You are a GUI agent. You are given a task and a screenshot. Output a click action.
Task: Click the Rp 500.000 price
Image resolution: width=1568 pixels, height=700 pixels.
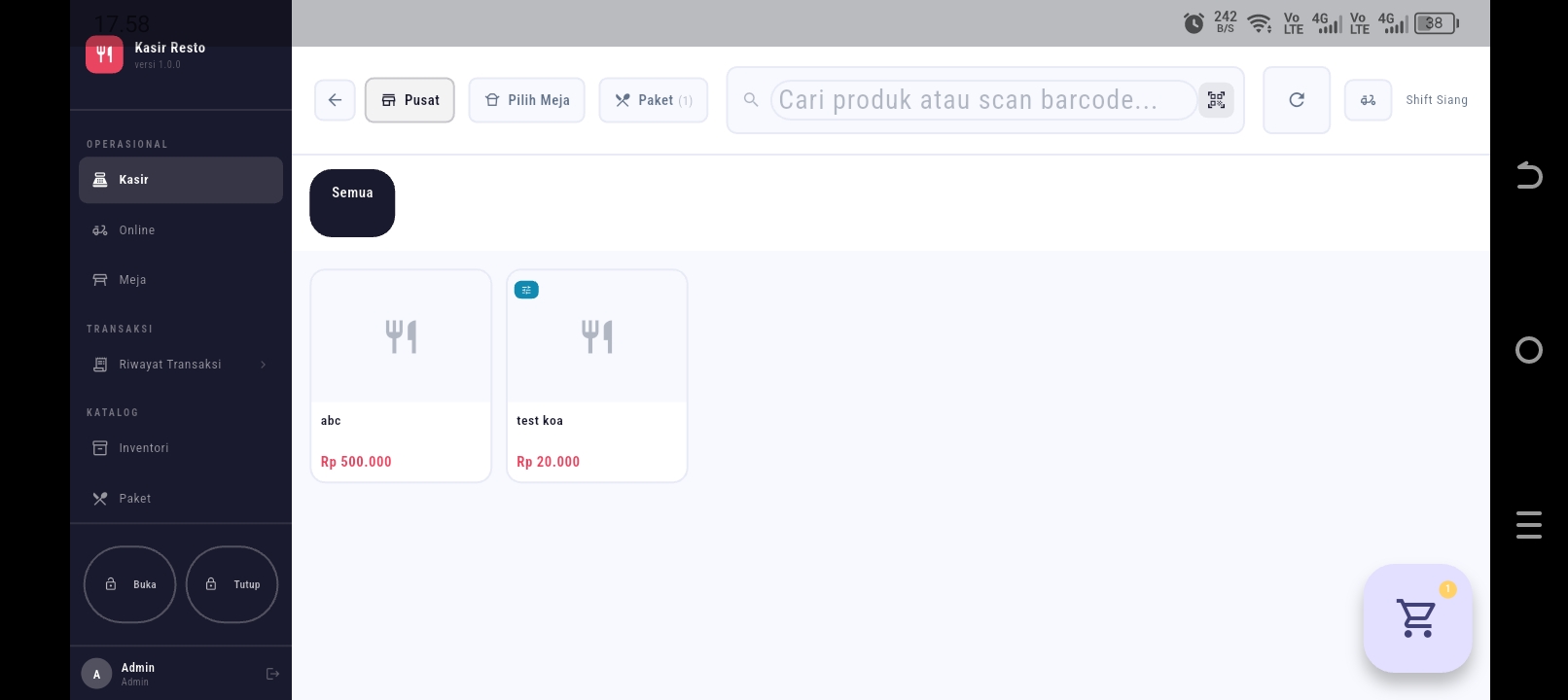tap(356, 462)
